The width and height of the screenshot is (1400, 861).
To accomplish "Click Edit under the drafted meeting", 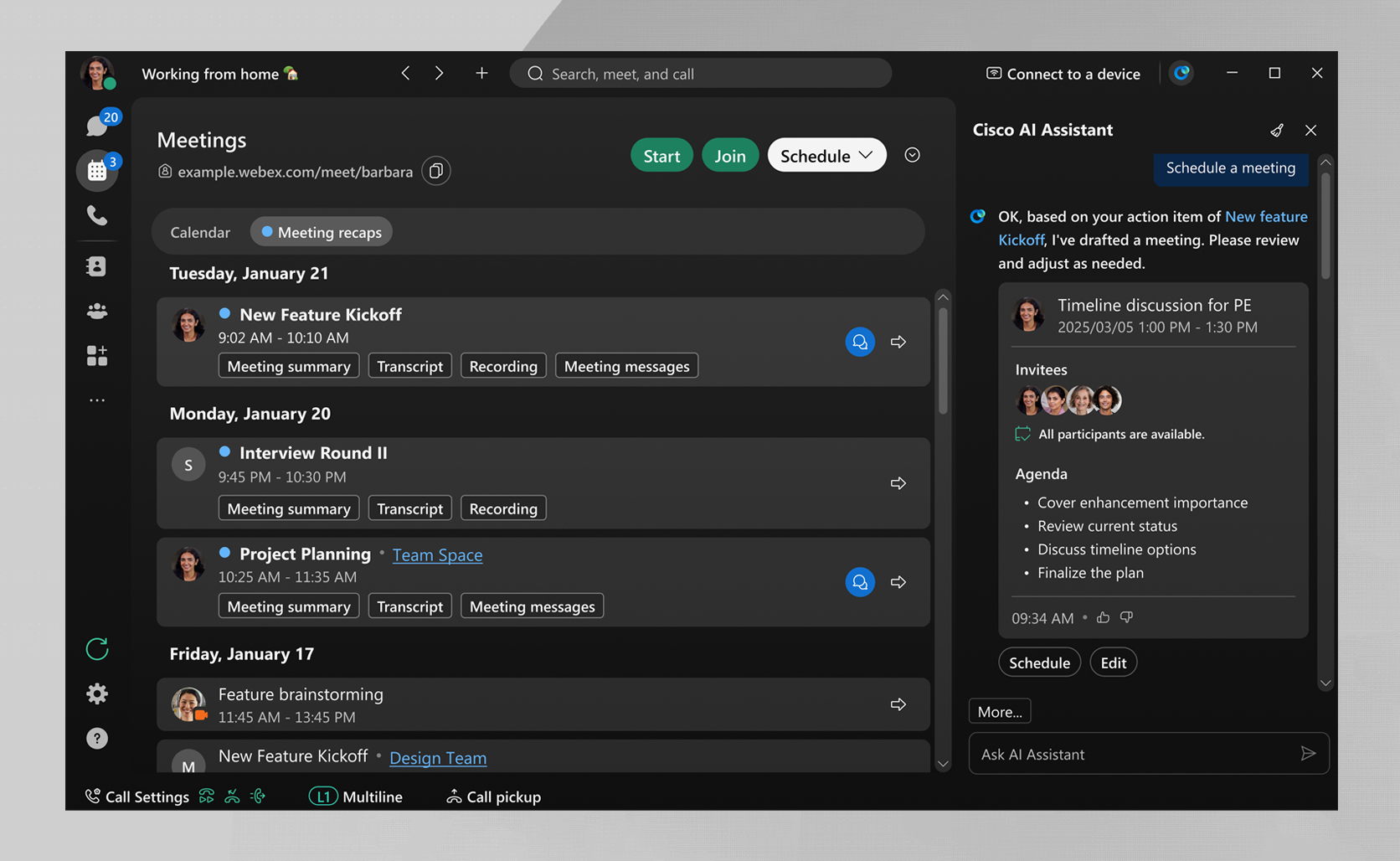I will coord(1113,663).
